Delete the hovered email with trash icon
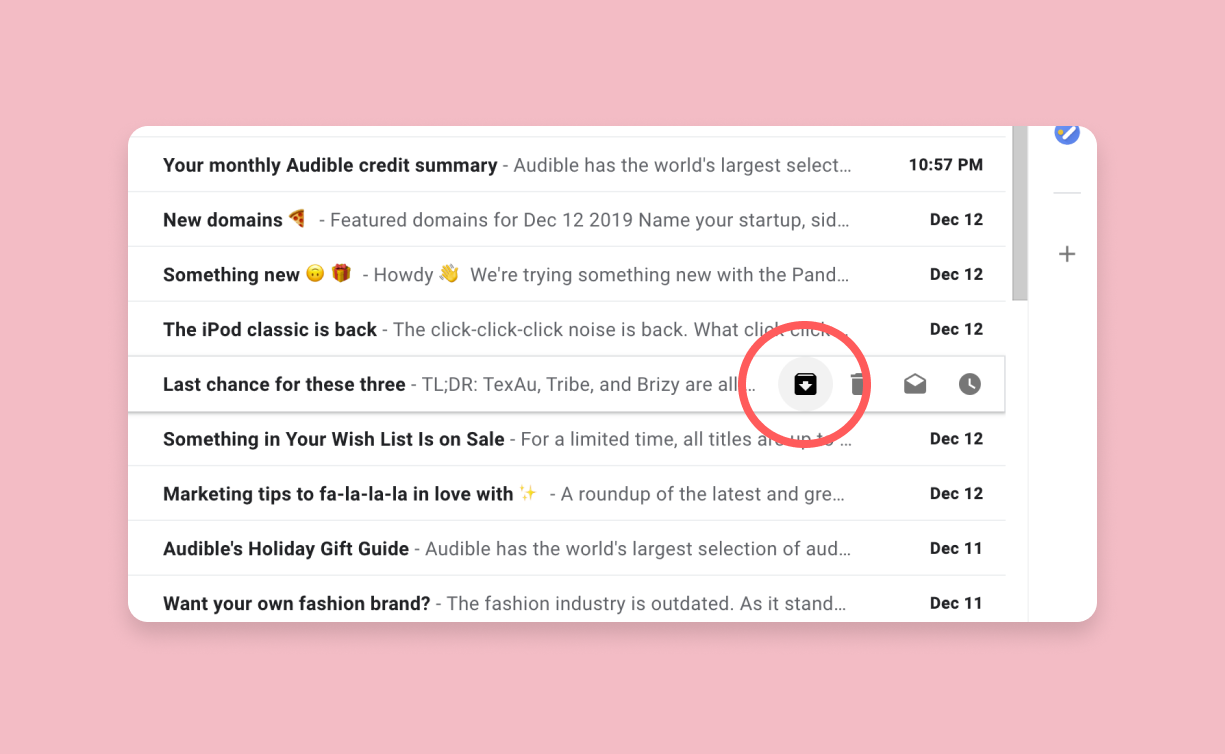Image resolution: width=1225 pixels, height=754 pixels. 857,384
